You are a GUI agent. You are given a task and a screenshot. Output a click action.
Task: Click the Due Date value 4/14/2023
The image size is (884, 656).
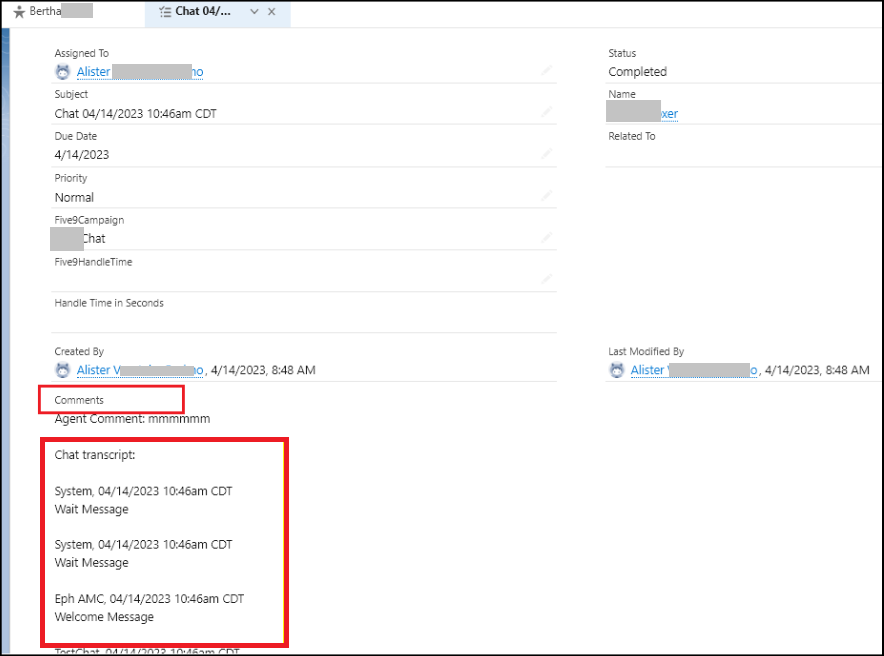point(82,155)
